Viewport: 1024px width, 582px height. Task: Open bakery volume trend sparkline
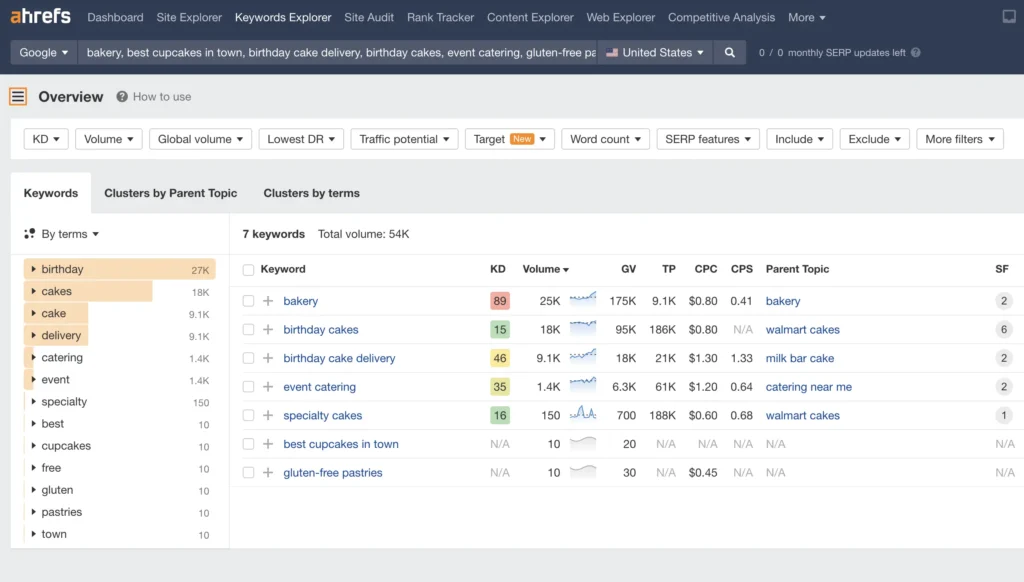coord(583,299)
